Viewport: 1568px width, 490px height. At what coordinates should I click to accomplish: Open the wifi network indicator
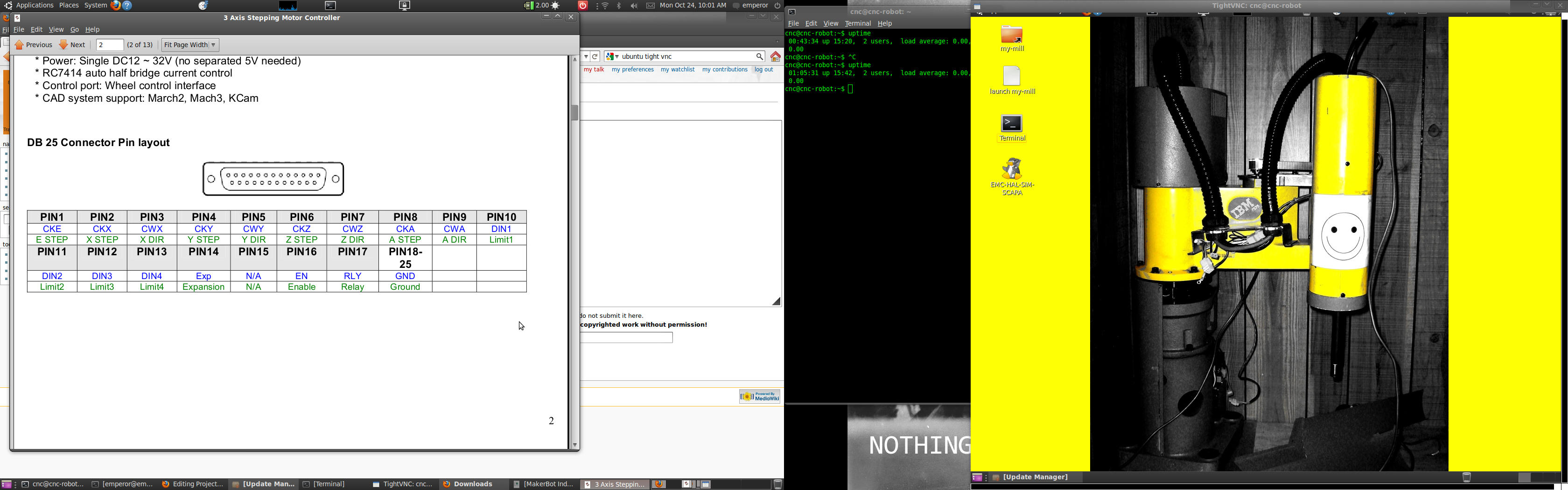(606, 6)
